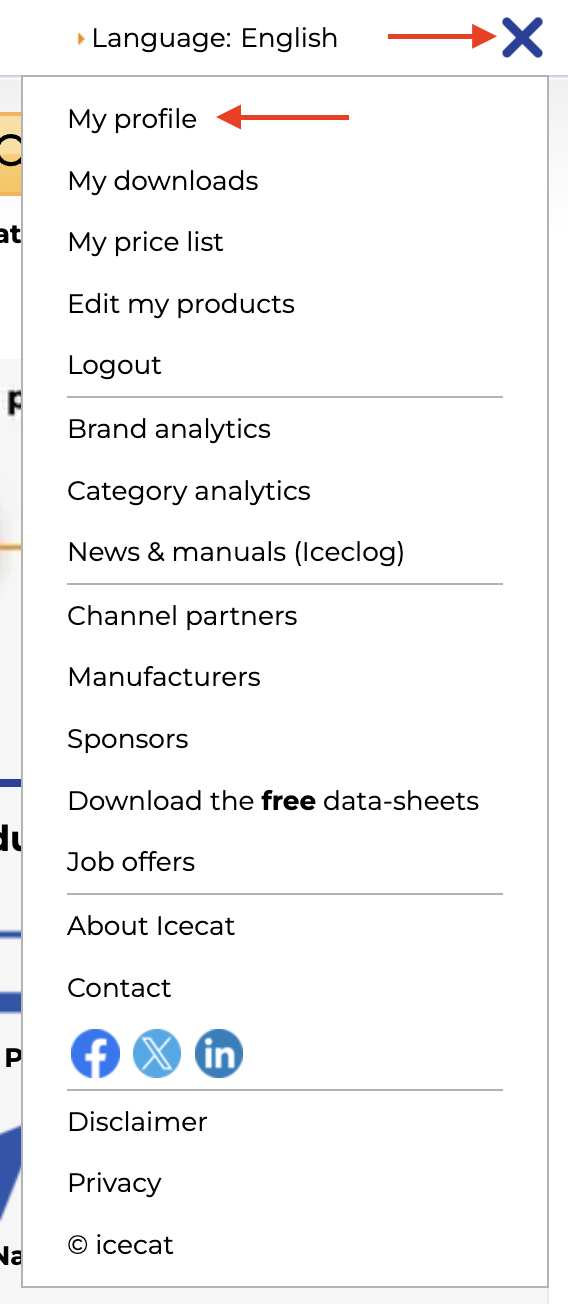Select Edit my products

181,304
